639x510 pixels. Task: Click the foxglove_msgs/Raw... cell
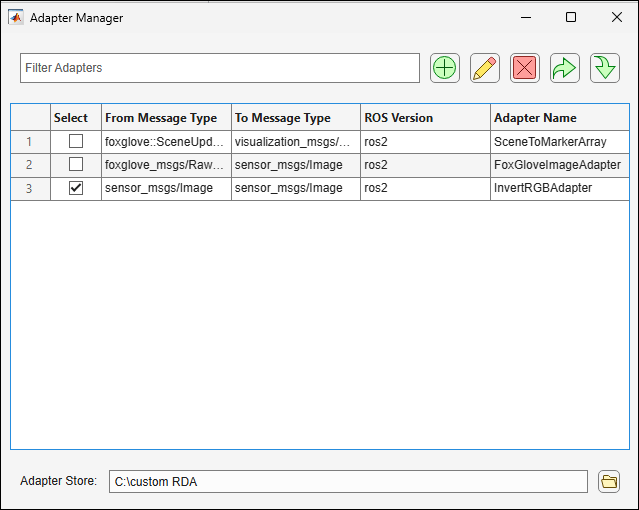coord(166,165)
